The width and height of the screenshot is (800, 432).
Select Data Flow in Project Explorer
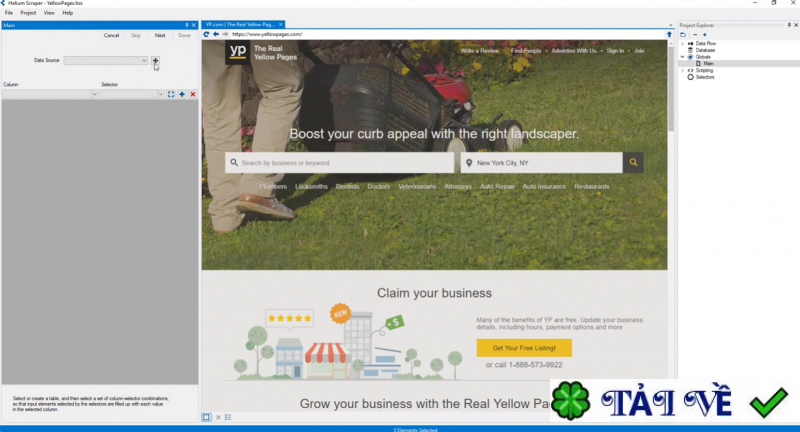click(706, 44)
